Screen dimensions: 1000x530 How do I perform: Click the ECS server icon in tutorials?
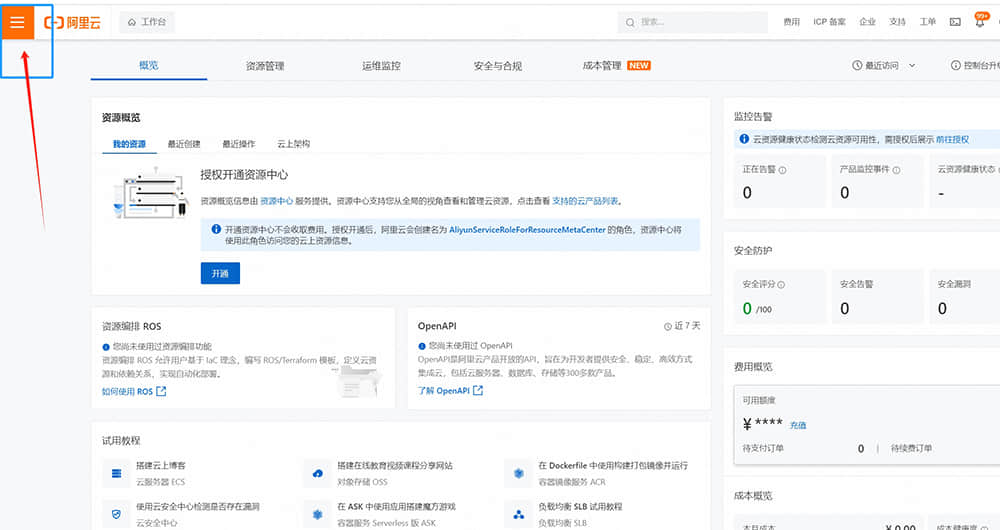(116, 473)
